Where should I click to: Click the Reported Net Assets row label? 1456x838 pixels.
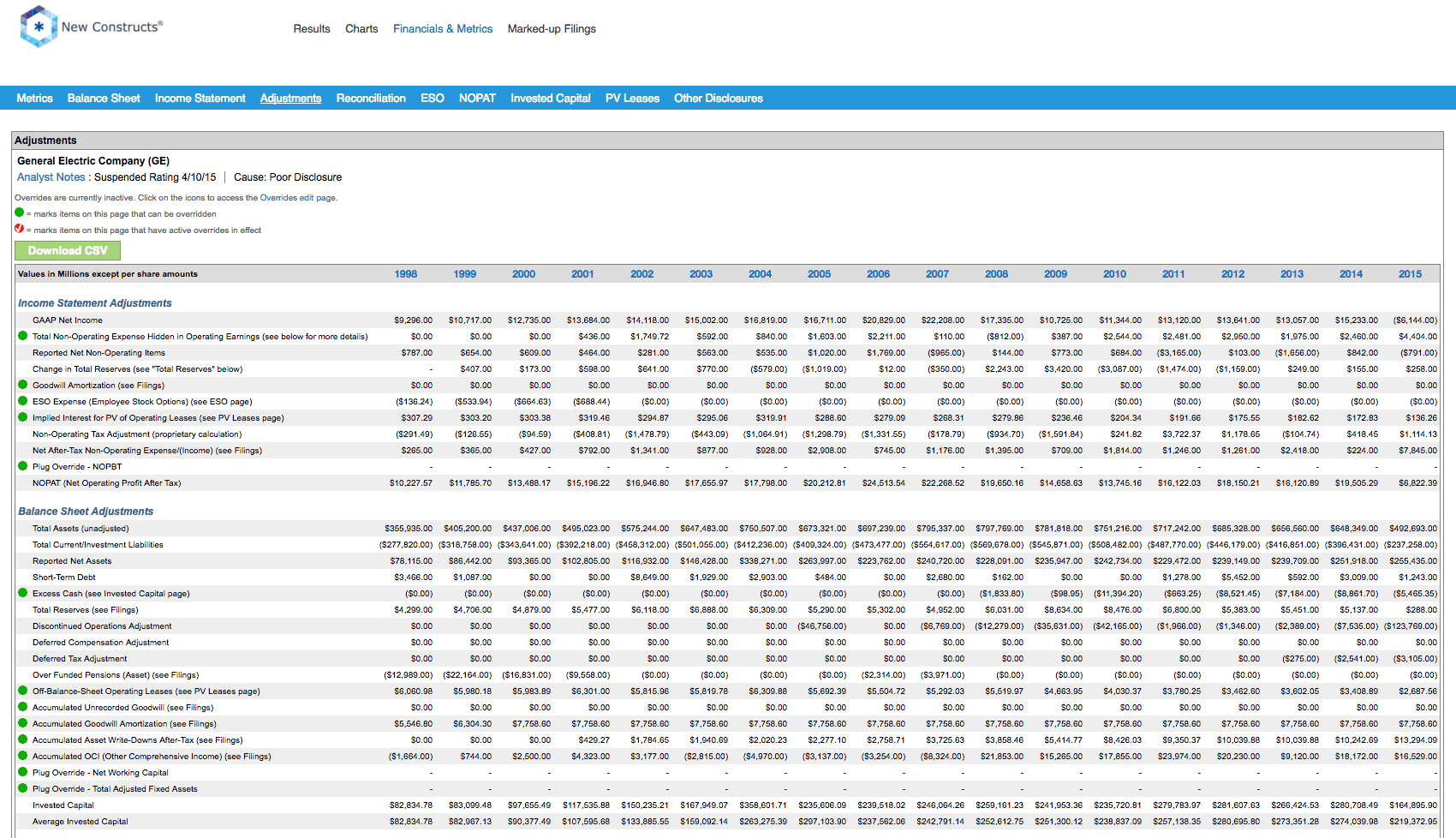(x=72, y=560)
